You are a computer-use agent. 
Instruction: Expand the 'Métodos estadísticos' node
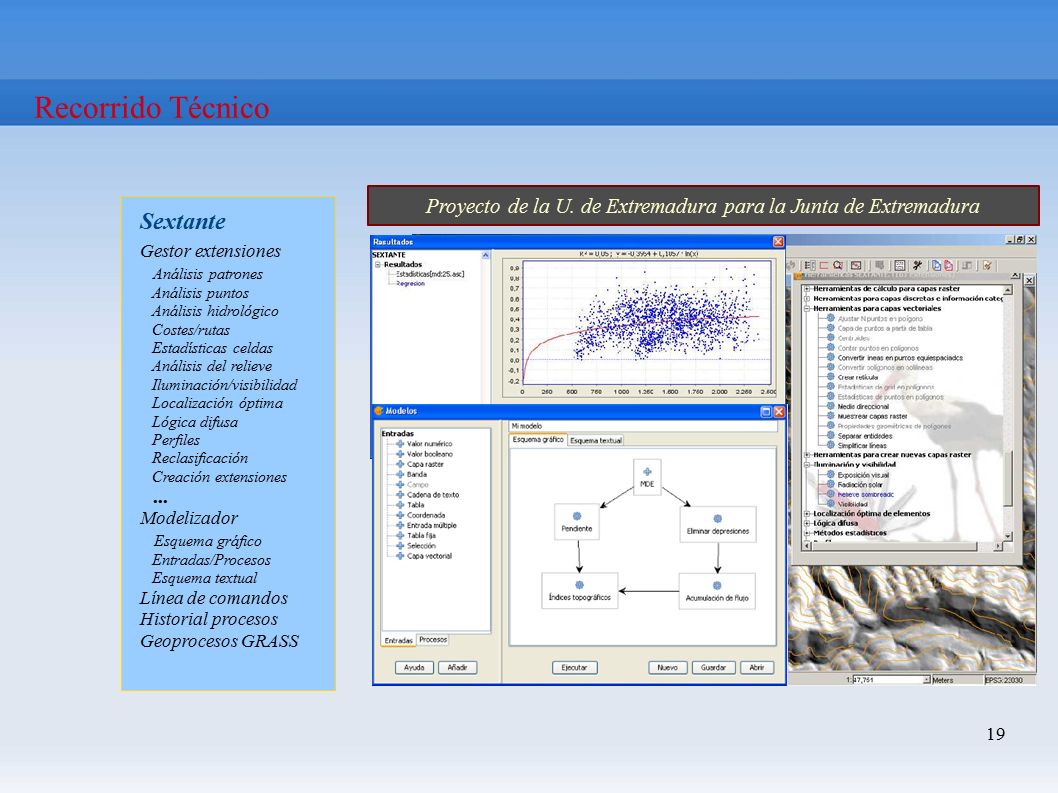806,532
